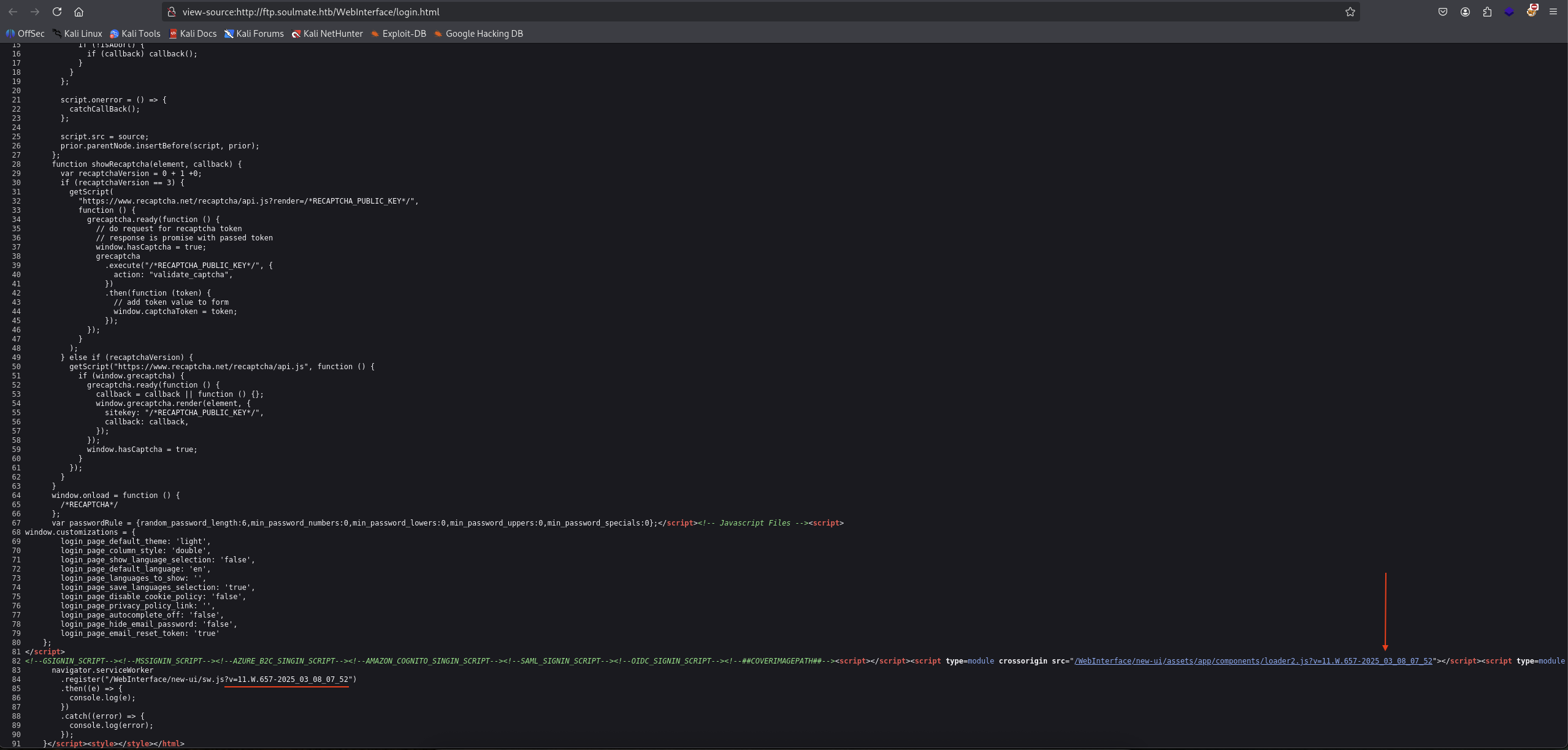Click 'script.onerror = () => {' text

[113, 100]
